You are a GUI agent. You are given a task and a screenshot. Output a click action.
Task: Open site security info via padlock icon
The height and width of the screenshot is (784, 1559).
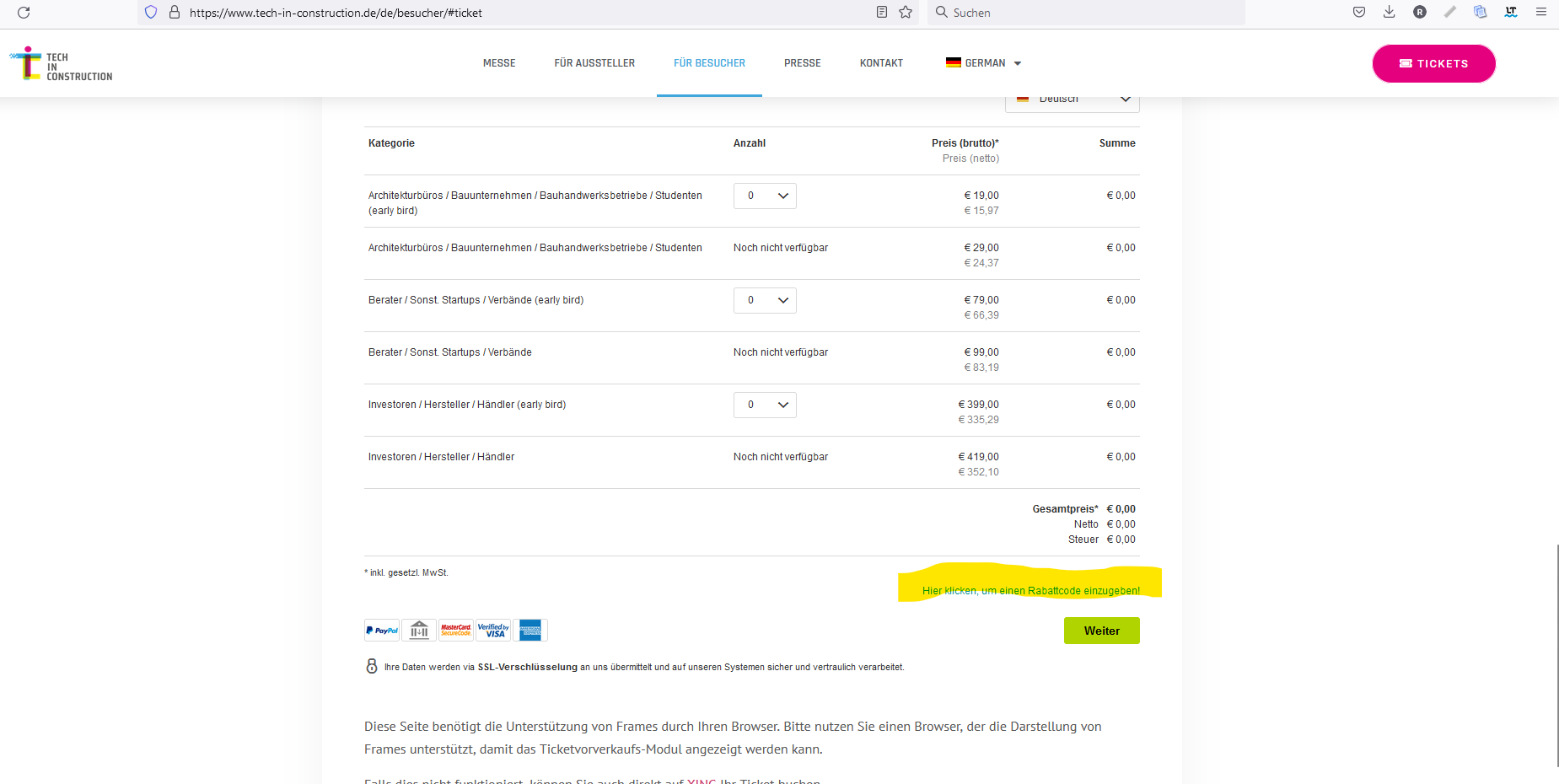175,12
